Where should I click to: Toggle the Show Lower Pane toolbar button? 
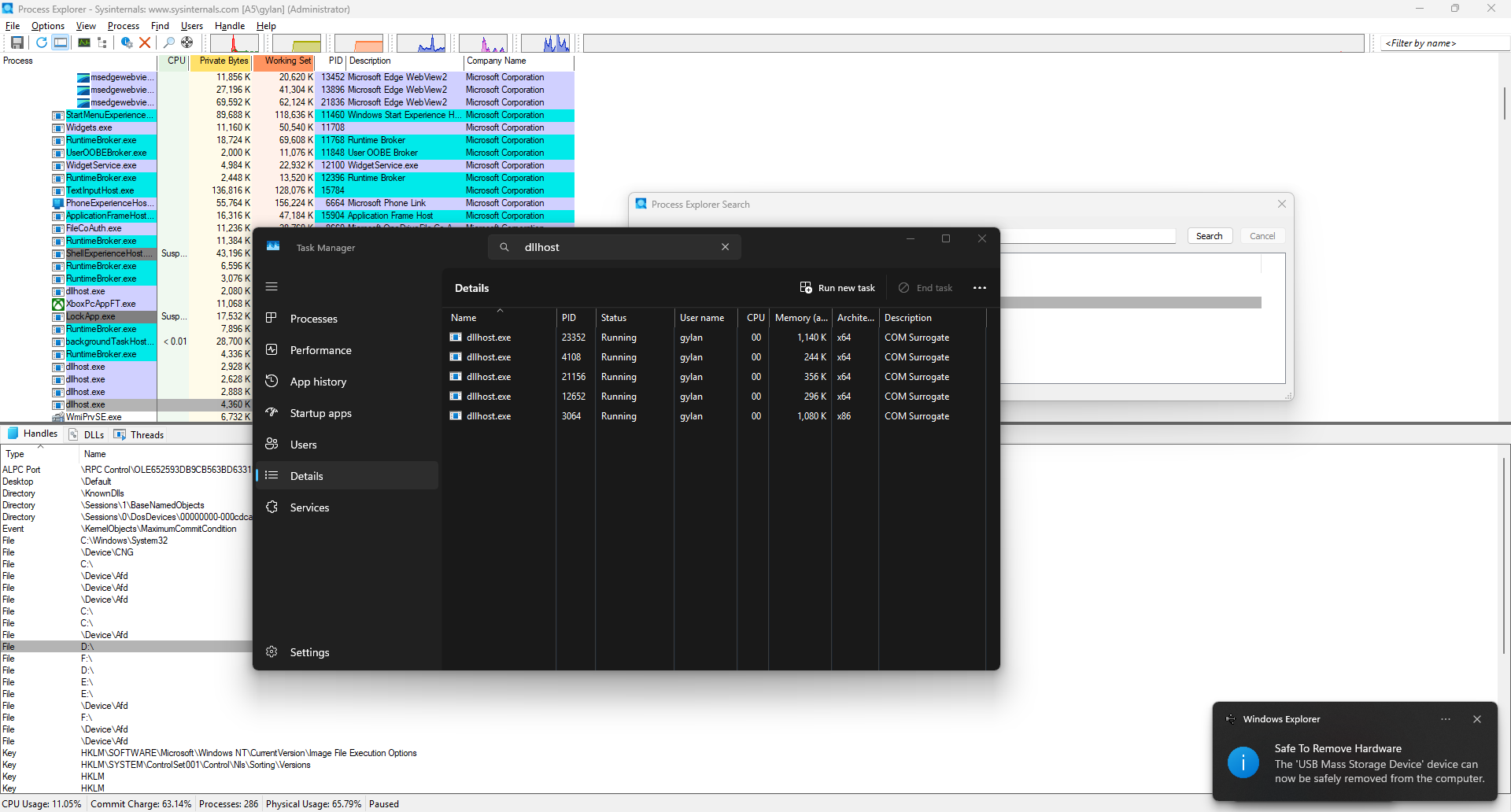coord(61,42)
